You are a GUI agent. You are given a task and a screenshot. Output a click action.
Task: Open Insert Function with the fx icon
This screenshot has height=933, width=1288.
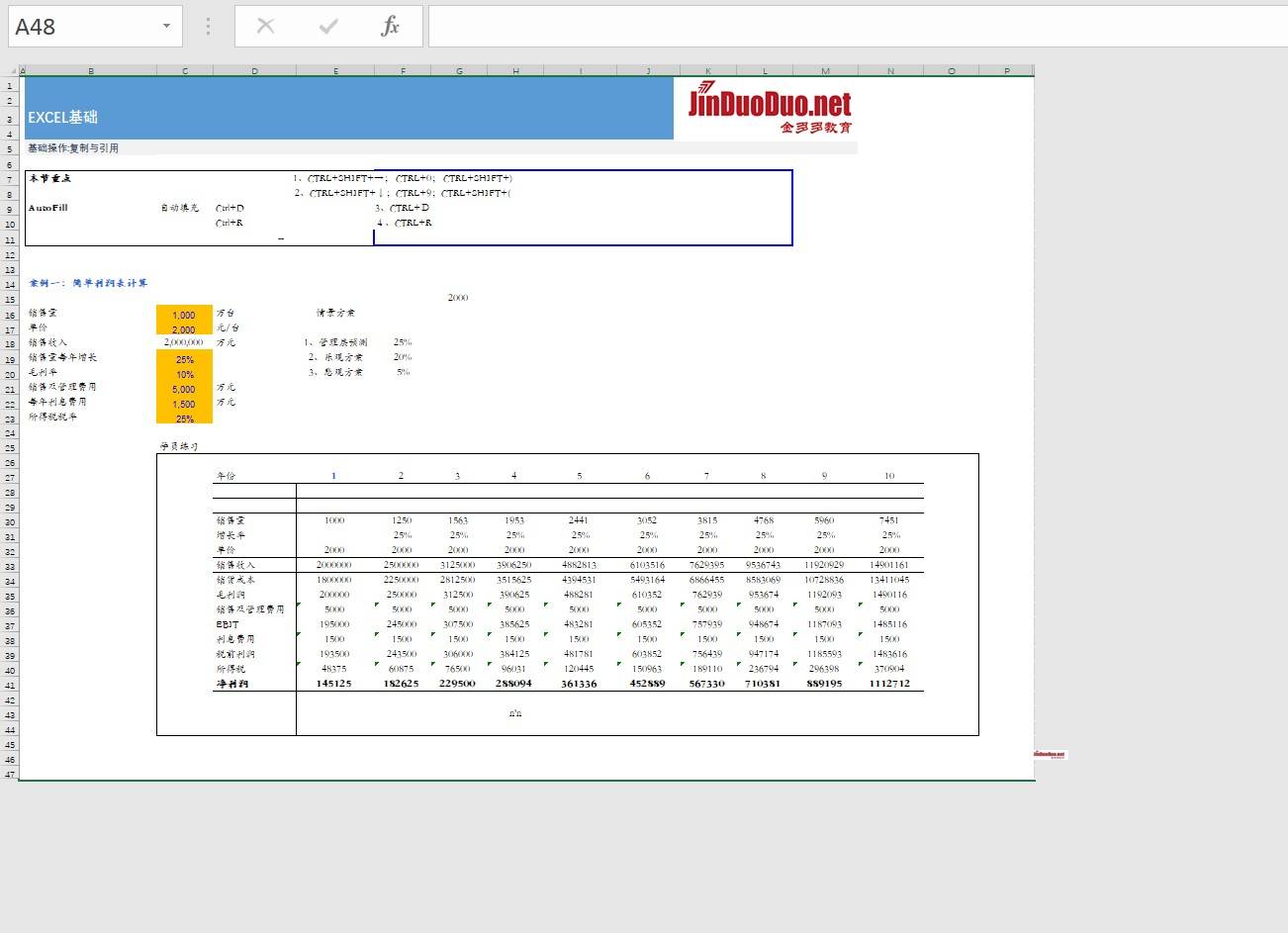[391, 27]
